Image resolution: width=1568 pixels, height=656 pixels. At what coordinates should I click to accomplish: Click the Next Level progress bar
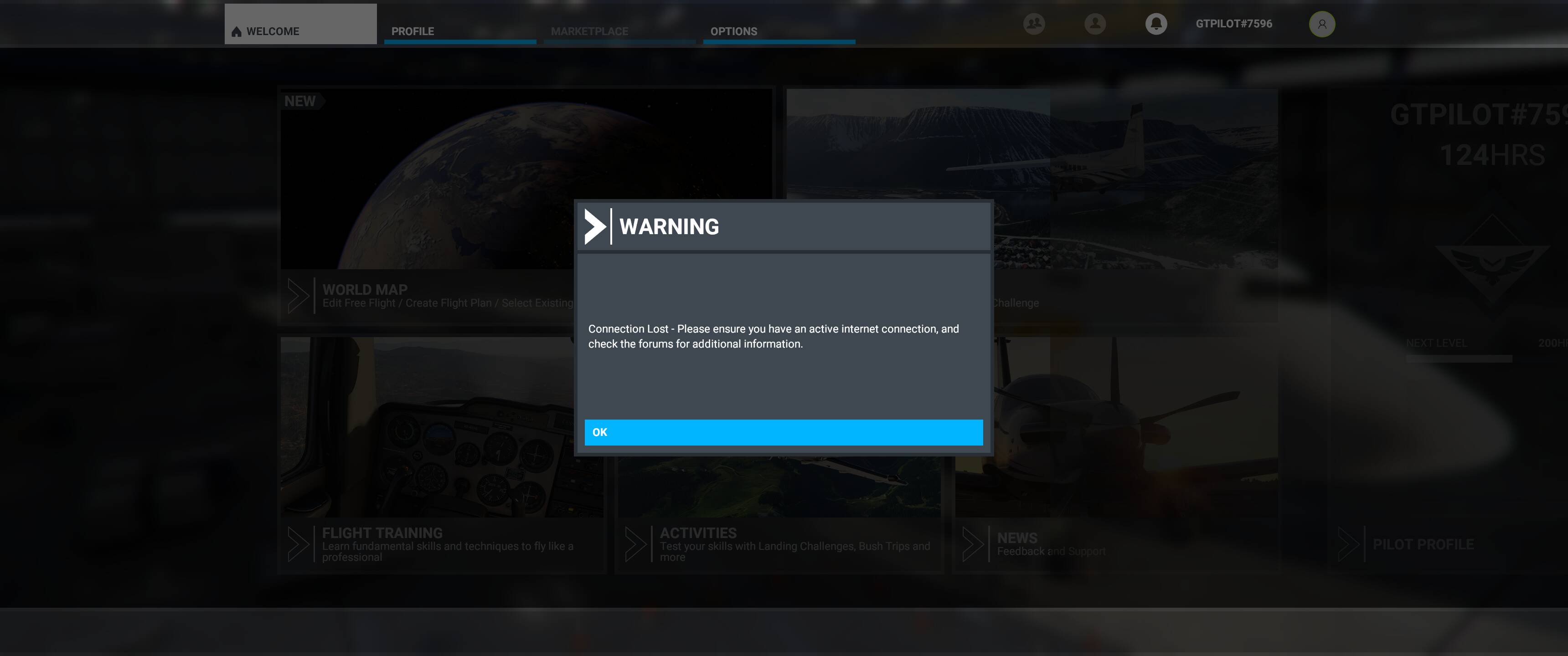click(1459, 359)
